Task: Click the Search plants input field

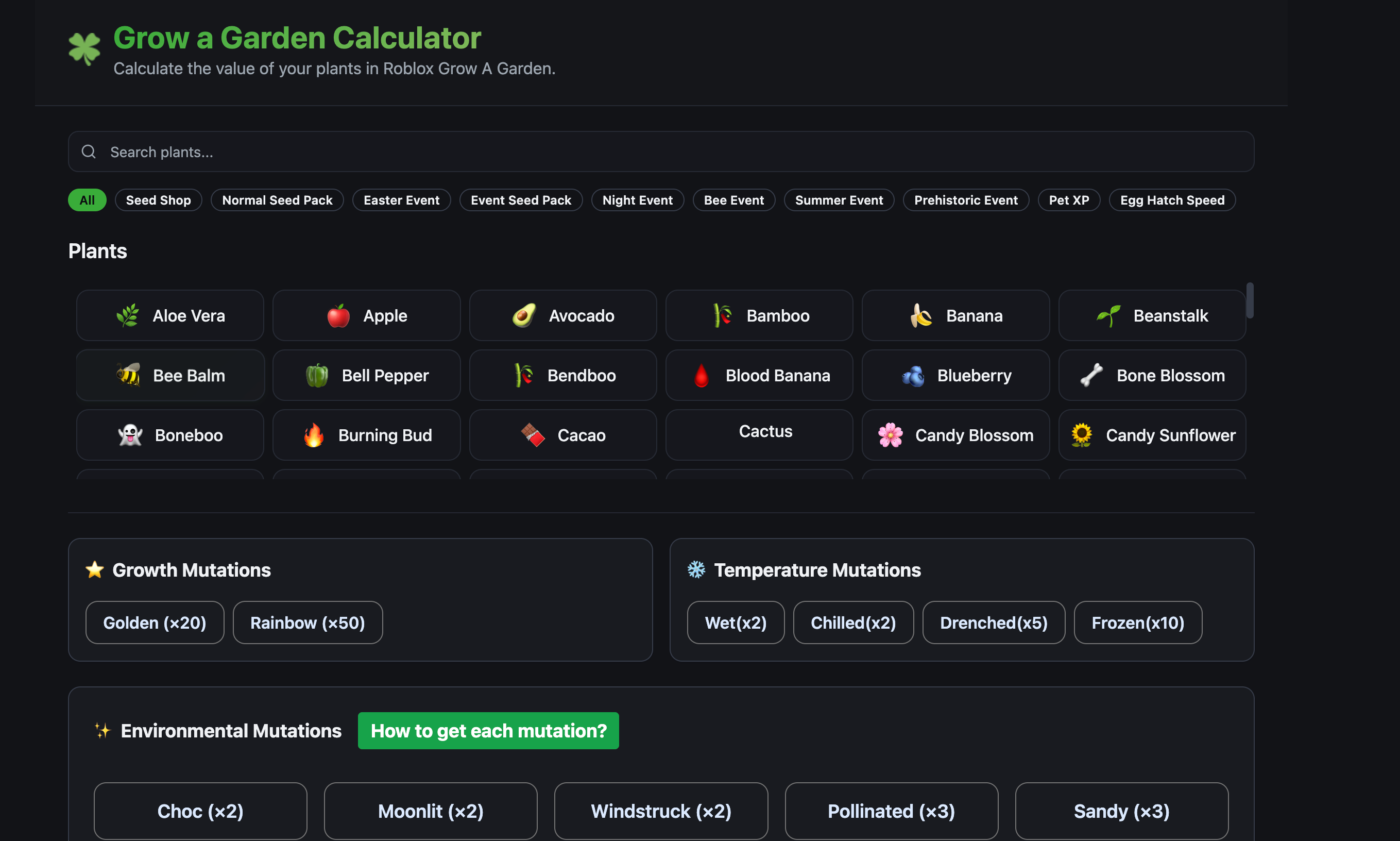Action: point(661,152)
